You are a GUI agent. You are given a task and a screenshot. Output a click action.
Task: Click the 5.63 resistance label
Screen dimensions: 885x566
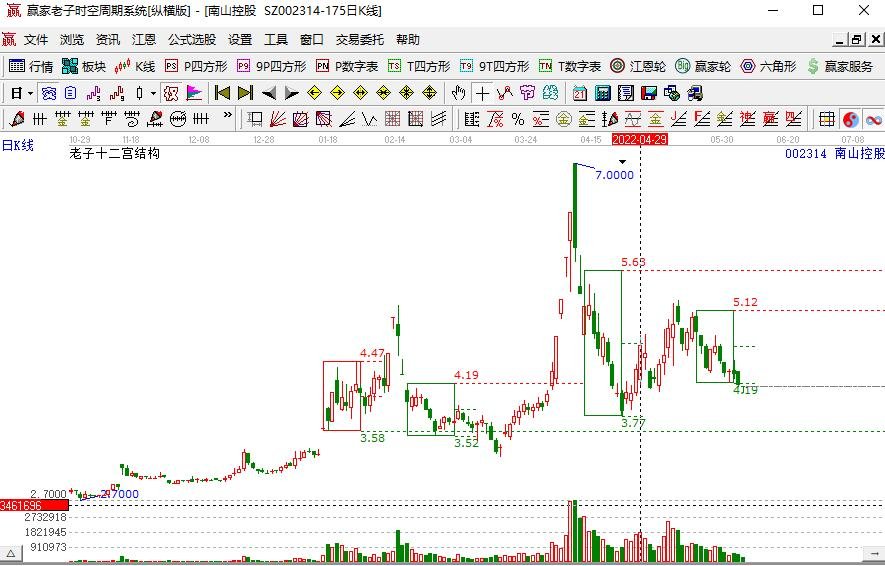coord(633,262)
